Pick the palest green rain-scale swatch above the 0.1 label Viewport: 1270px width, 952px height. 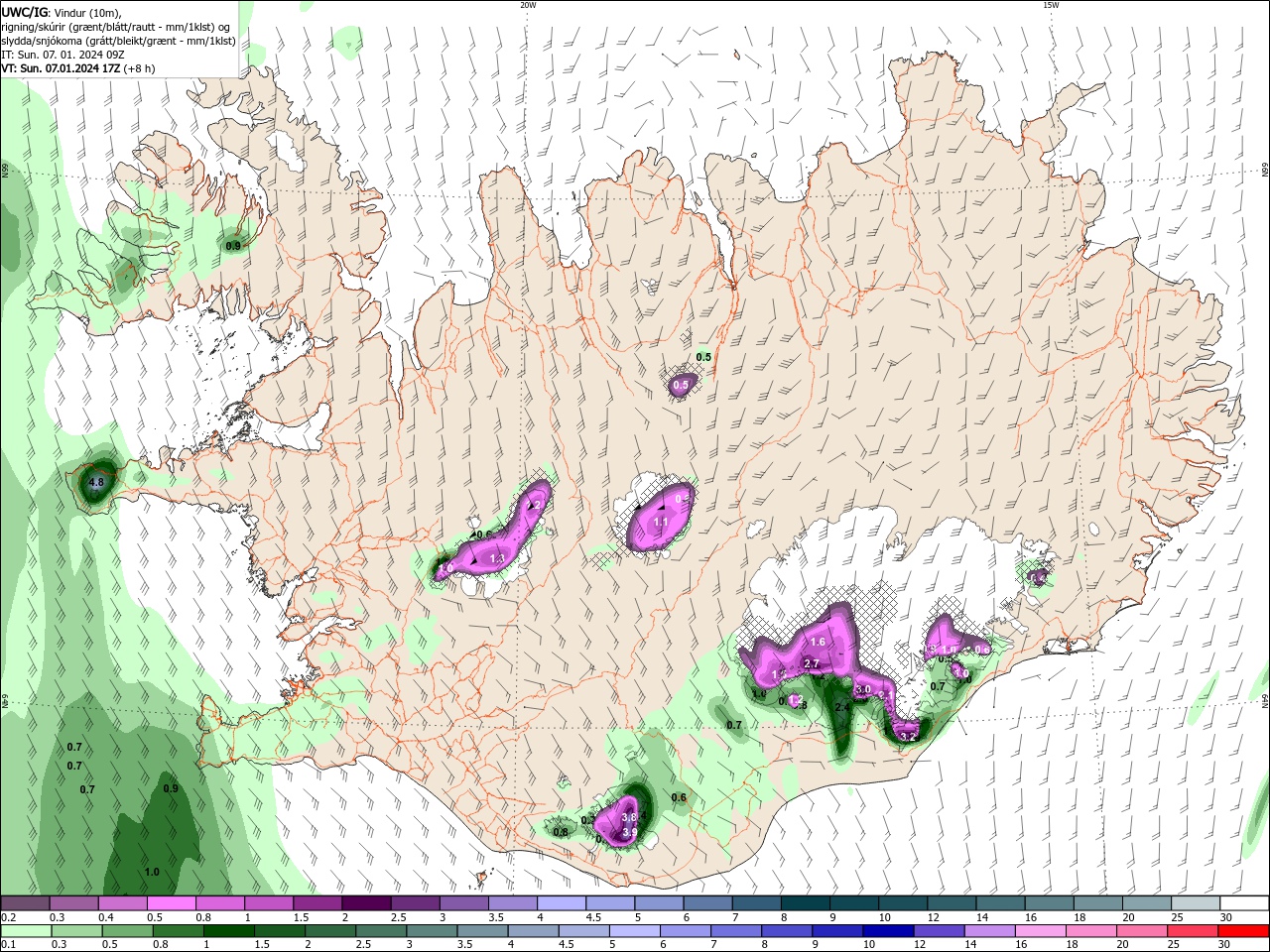pyautogui.click(x=26, y=931)
